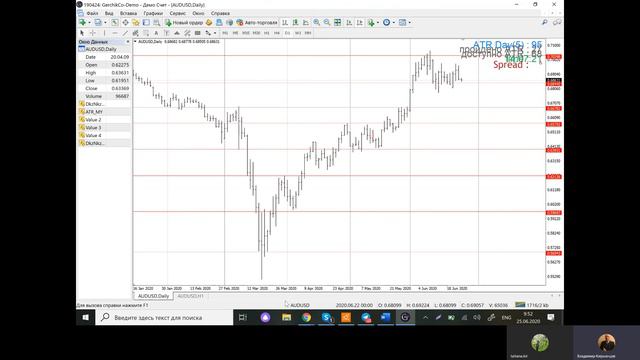Tile chart windows with grid icon
The height and width of the screenshot is (360, 640).
(338, 22)
